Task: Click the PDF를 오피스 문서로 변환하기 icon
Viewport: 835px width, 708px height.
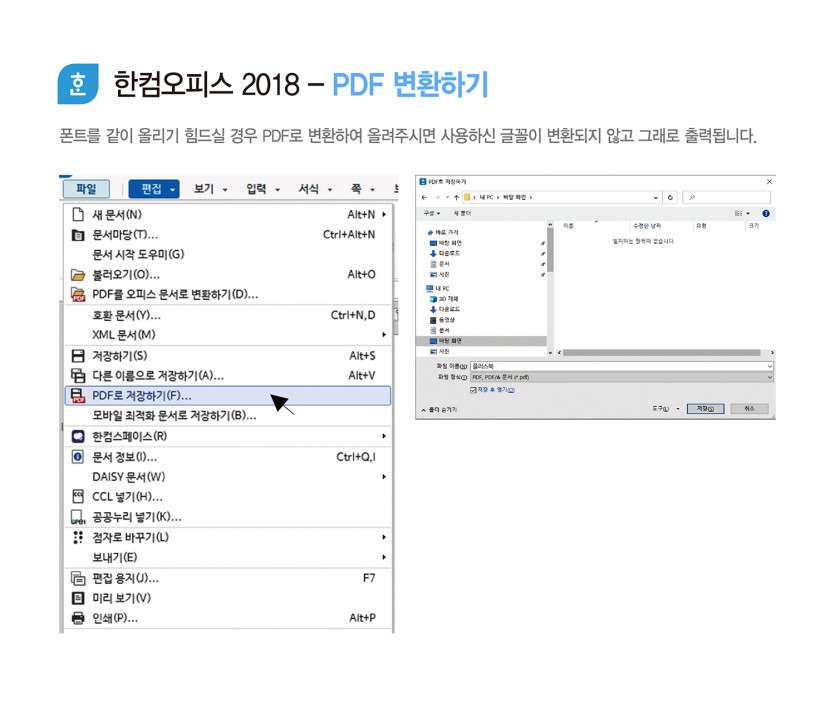Action: coord(78,294)
